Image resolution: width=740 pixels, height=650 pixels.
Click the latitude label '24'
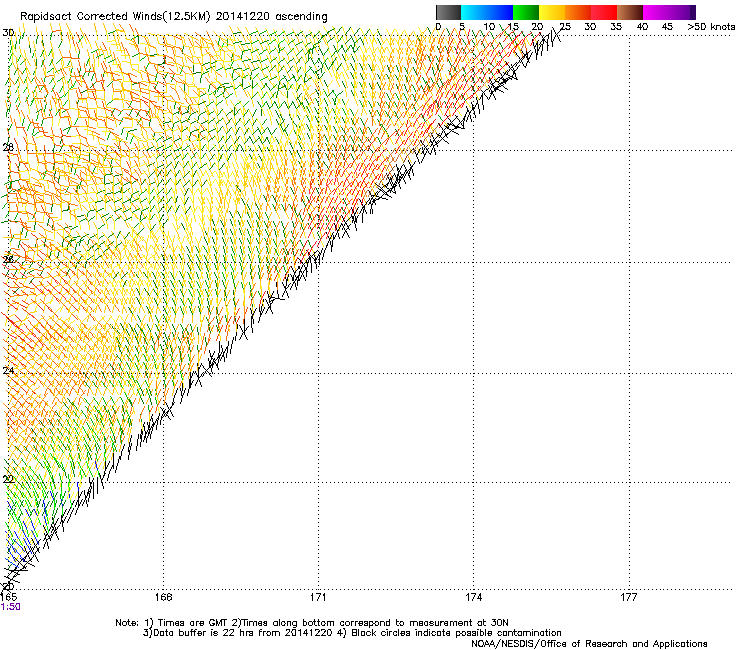(8, 371)
